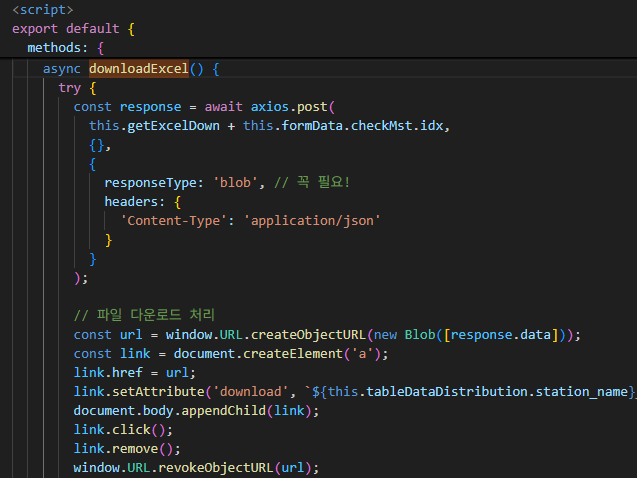Click 'formData.checkMst.idx' text
Screen dimensions: 637x478
[x=362, y=125]
